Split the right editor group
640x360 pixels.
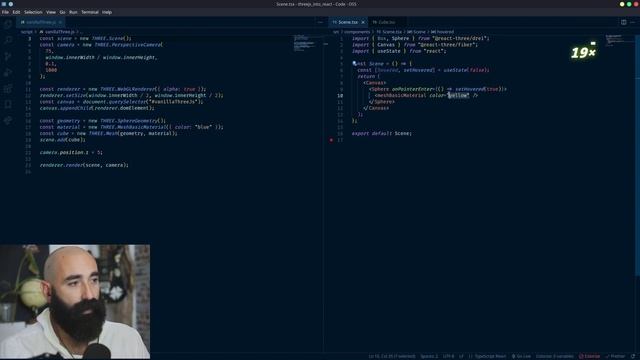point(624,22)
